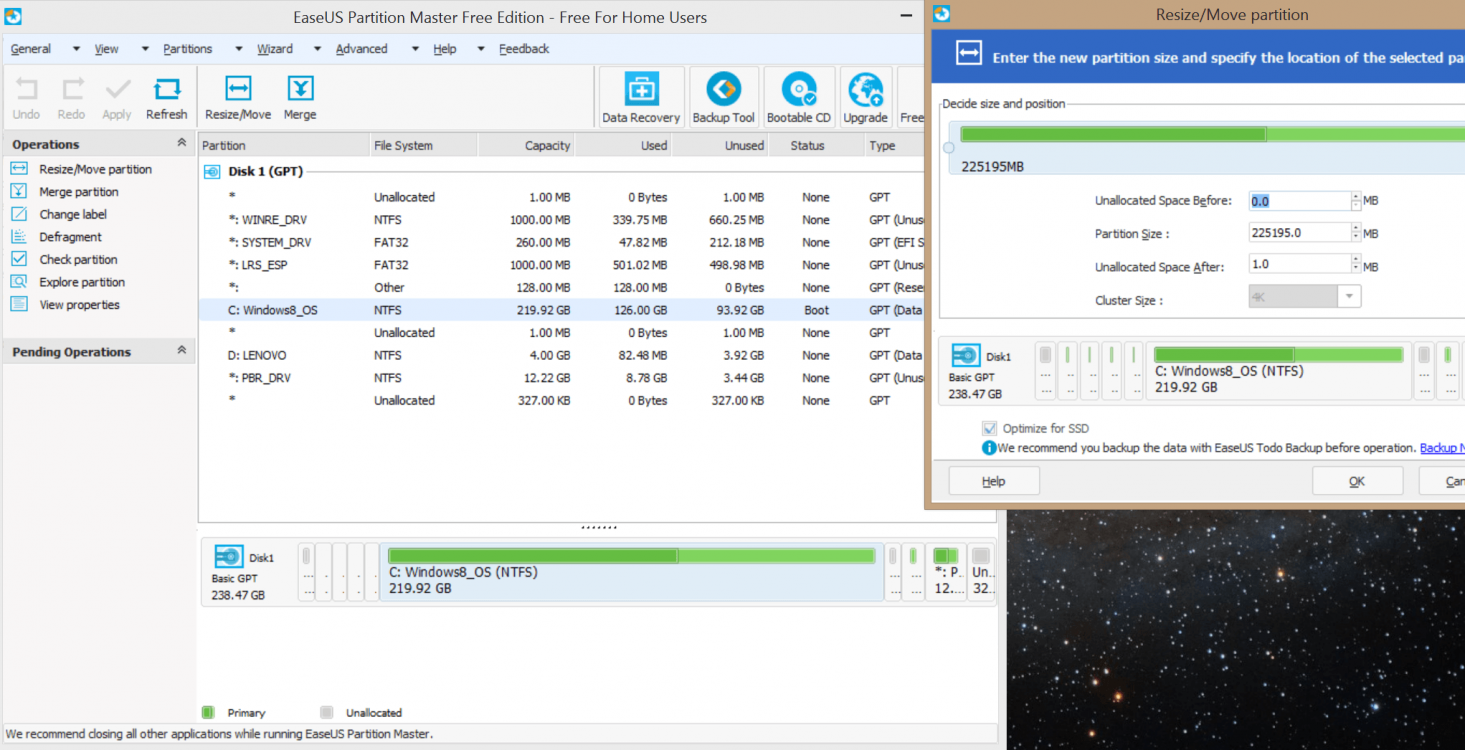This screenshot has height=750, width=1465.
Task: Click the Status column header
Action: click(816, 145)
